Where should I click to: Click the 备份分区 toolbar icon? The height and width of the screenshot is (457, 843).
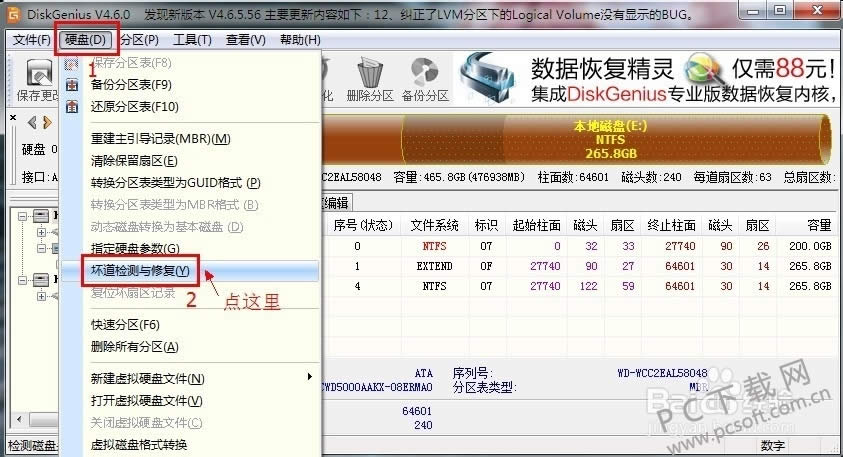[425, 72]
